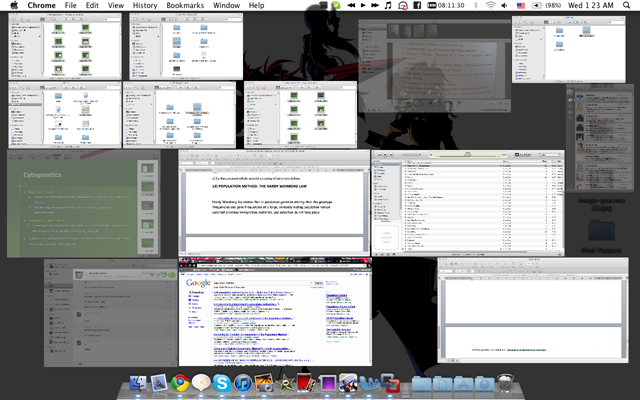Open the volume control in menu bar
This screenshot has width=640, height=400.
coord(504,5)
